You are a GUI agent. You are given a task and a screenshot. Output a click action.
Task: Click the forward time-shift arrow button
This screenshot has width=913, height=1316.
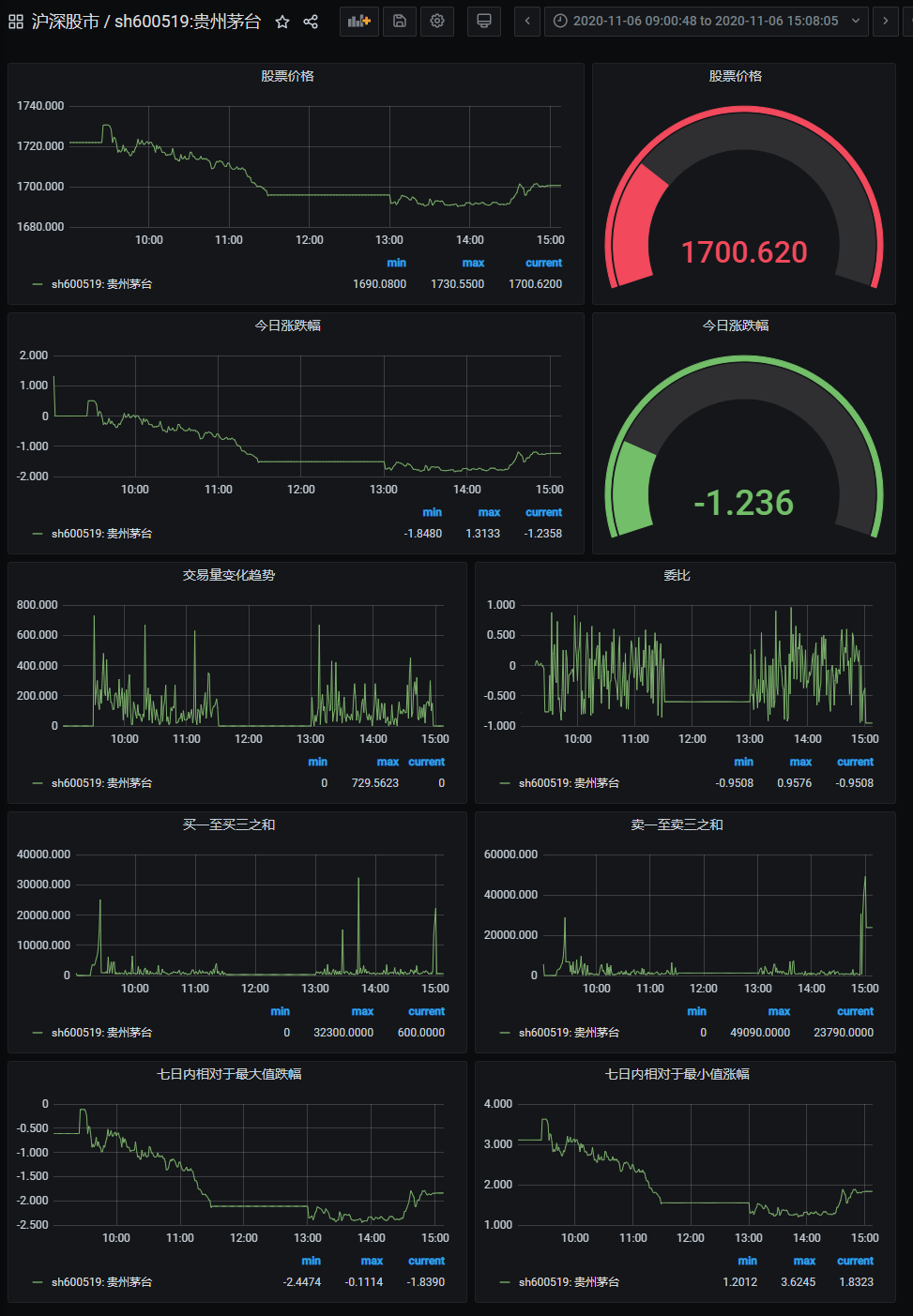[886, 21]
